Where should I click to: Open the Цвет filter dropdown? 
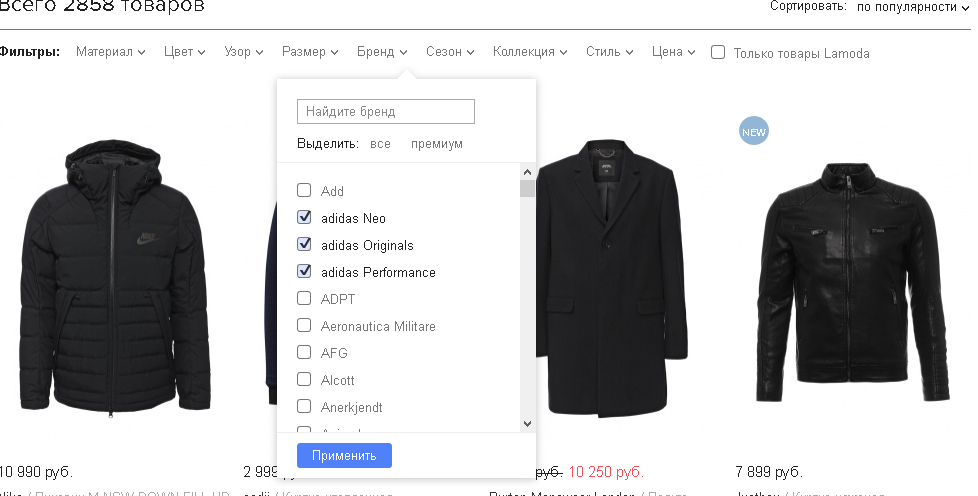(x=185, y=52)
